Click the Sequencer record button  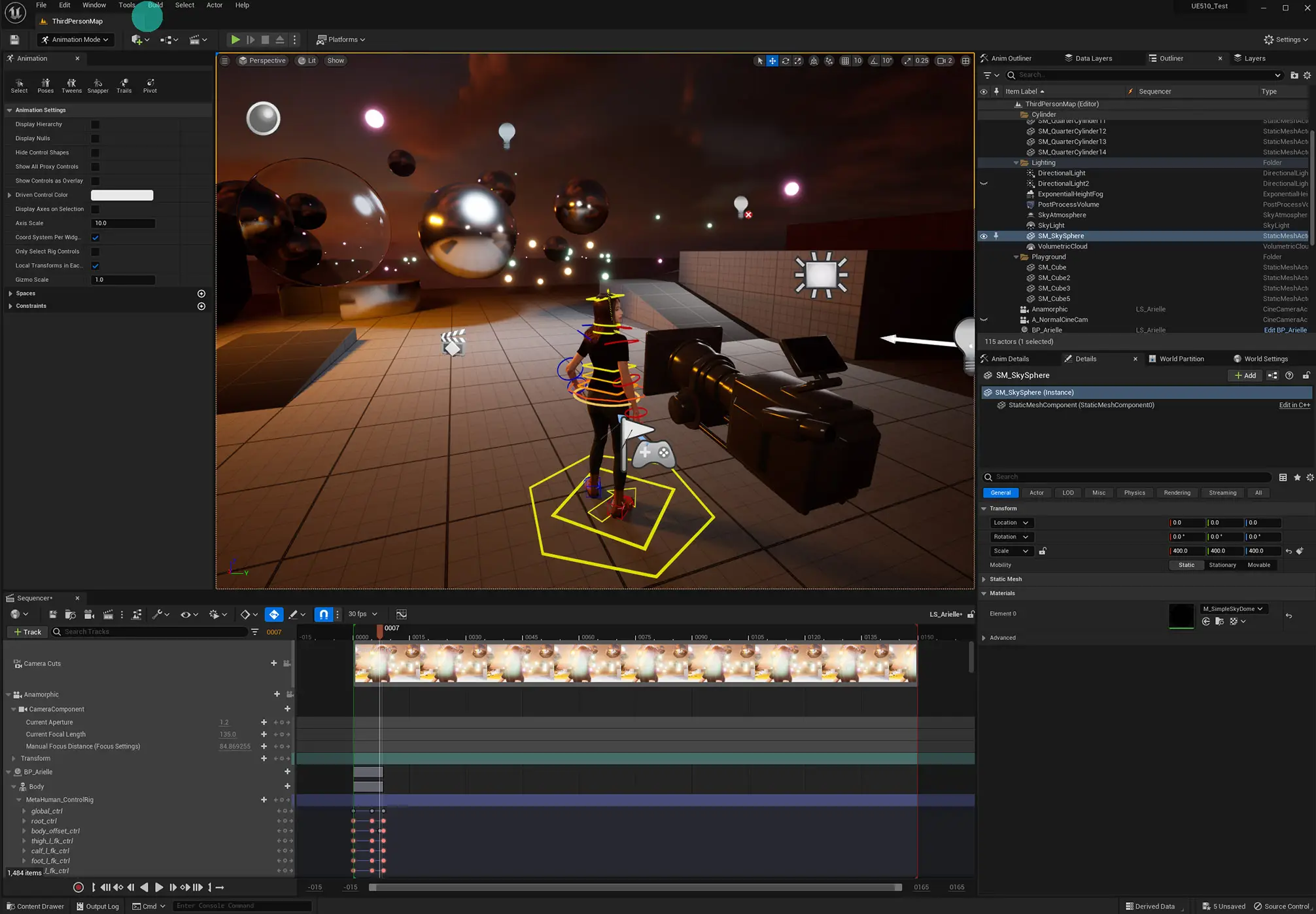(78, 887)
